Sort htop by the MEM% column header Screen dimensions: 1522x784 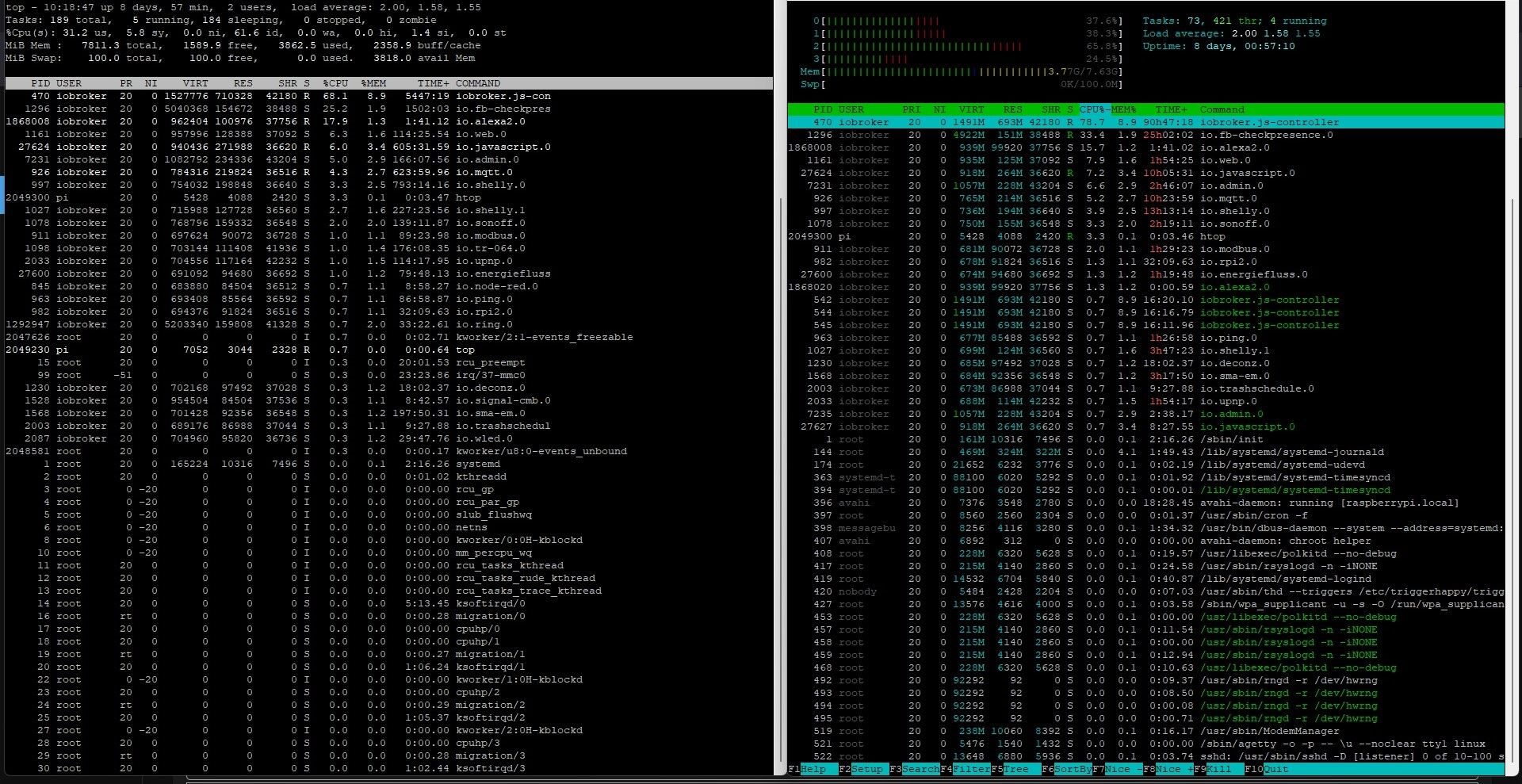pos(1123,109)
